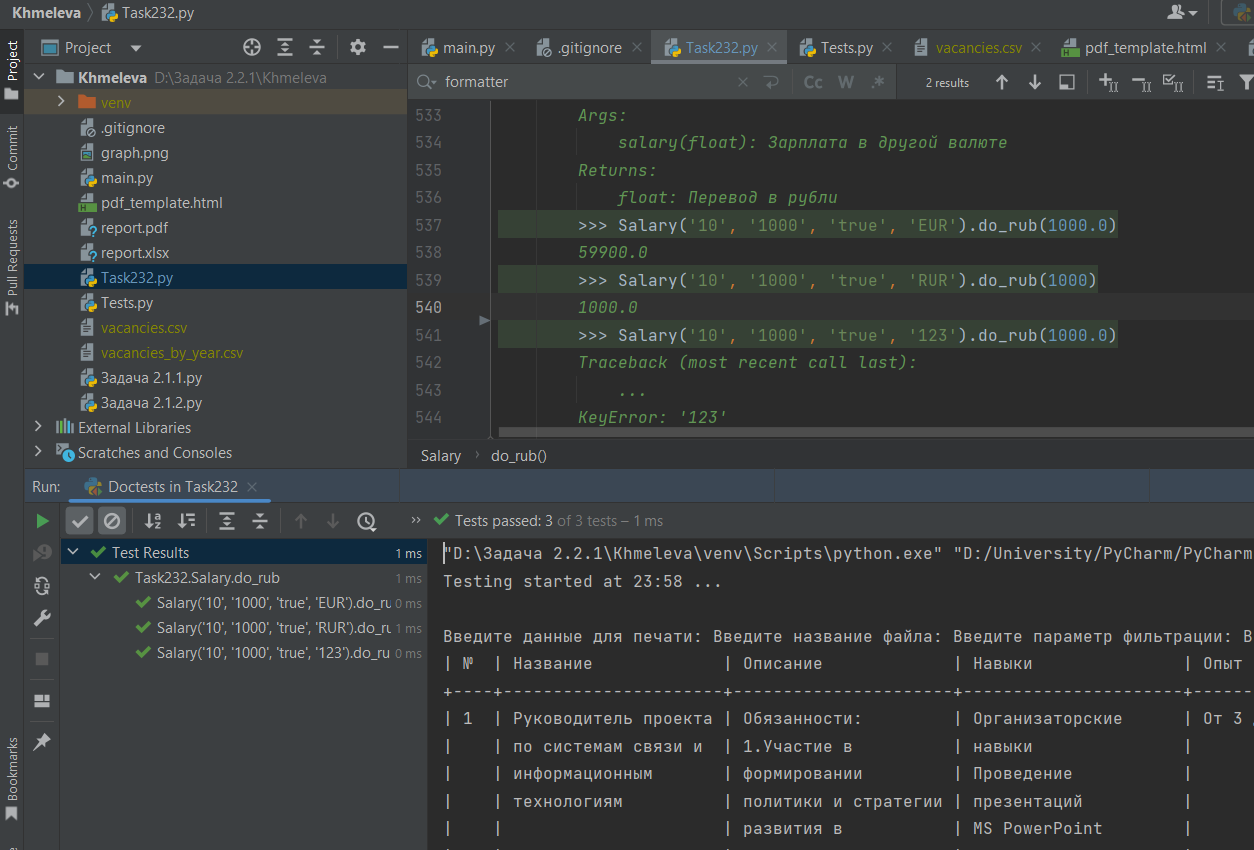
Task: Click the Filter Search Results funnel icon
Action: tap(1246, 82)
